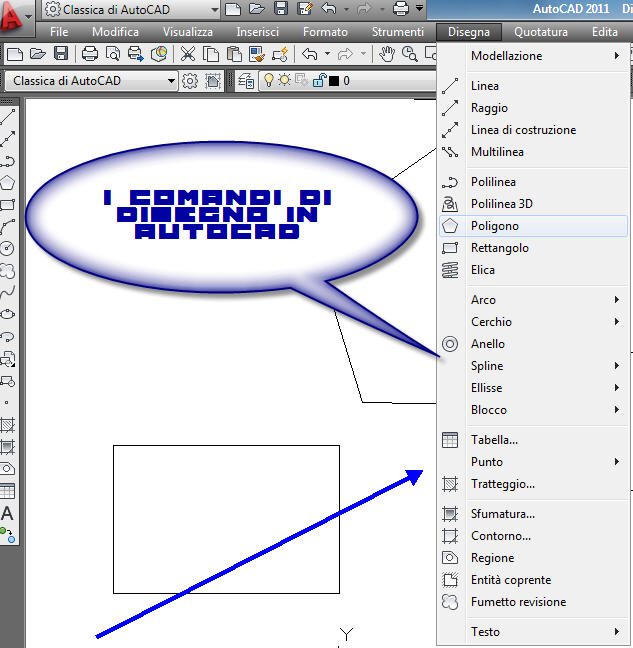Click Plot printer icon in quick access bar

click(x=400, y=9)
